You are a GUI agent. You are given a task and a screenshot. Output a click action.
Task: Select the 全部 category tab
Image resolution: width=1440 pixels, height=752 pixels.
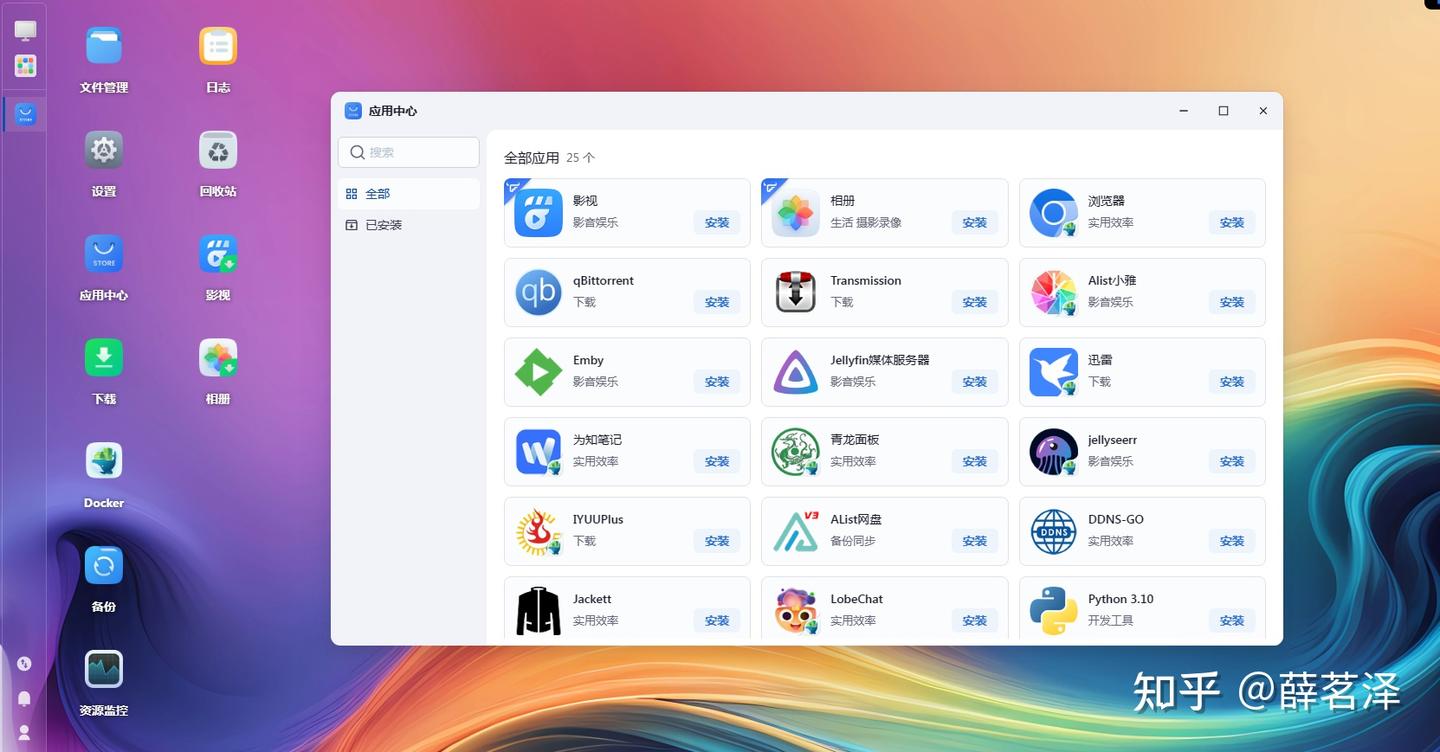click(377, 193)
